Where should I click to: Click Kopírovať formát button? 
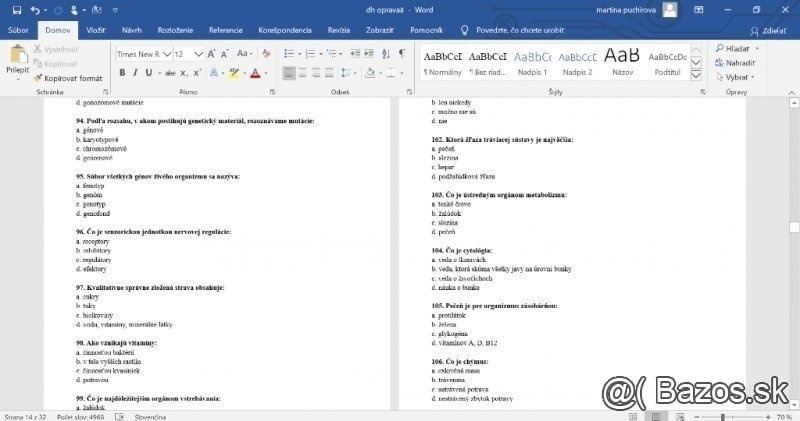(72, 77)
